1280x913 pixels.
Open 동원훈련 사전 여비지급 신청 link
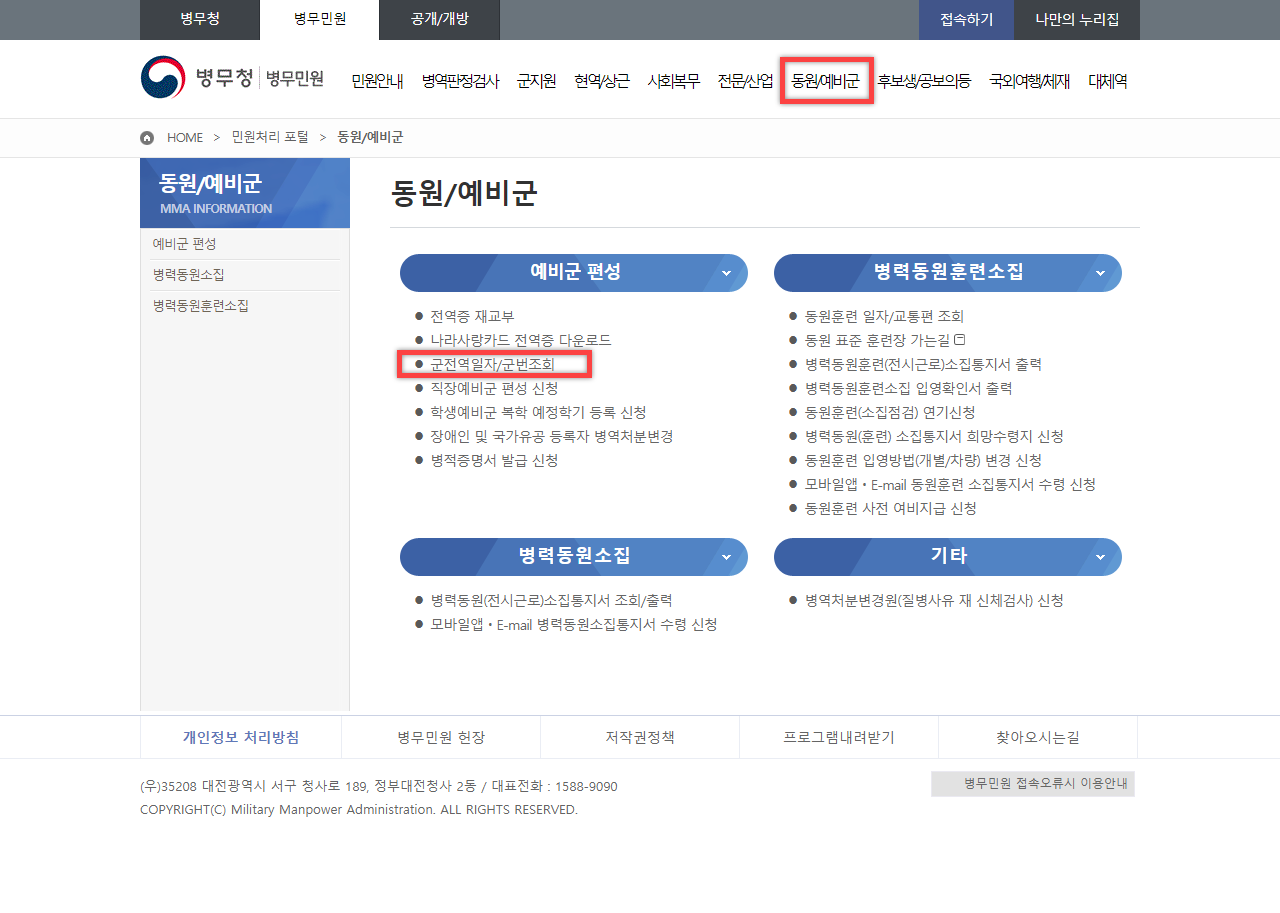891,509
